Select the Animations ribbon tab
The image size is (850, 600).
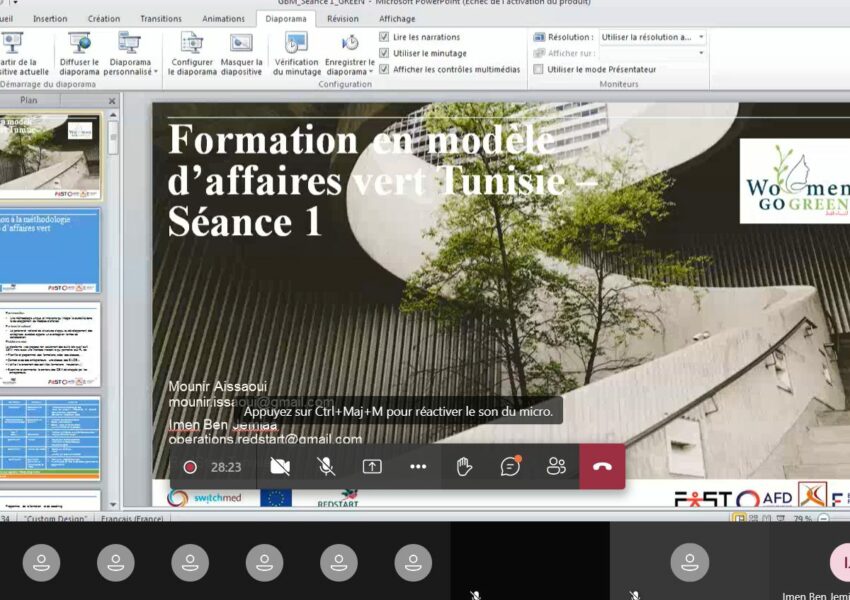pyautogui.click(x=223, y=18)
